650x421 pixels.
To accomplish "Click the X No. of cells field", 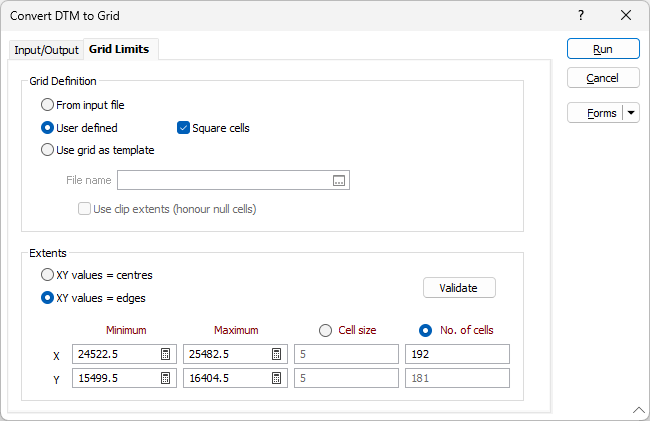I will [x=457, y=354].
